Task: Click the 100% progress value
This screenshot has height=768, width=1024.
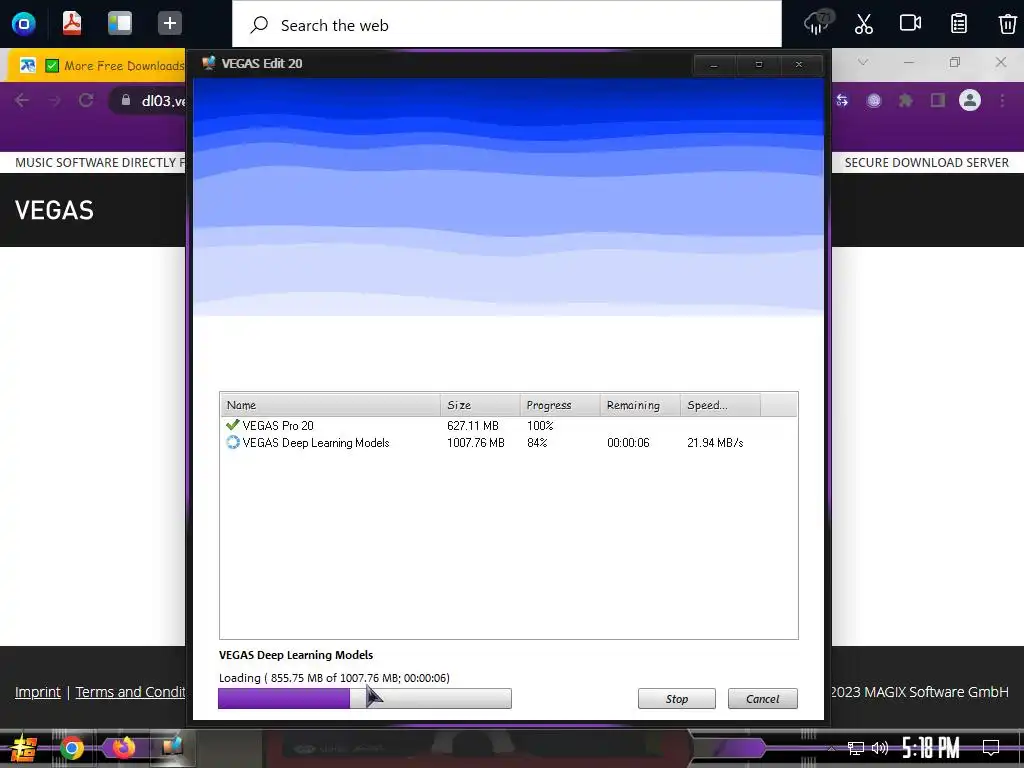Action: point(540,426)
